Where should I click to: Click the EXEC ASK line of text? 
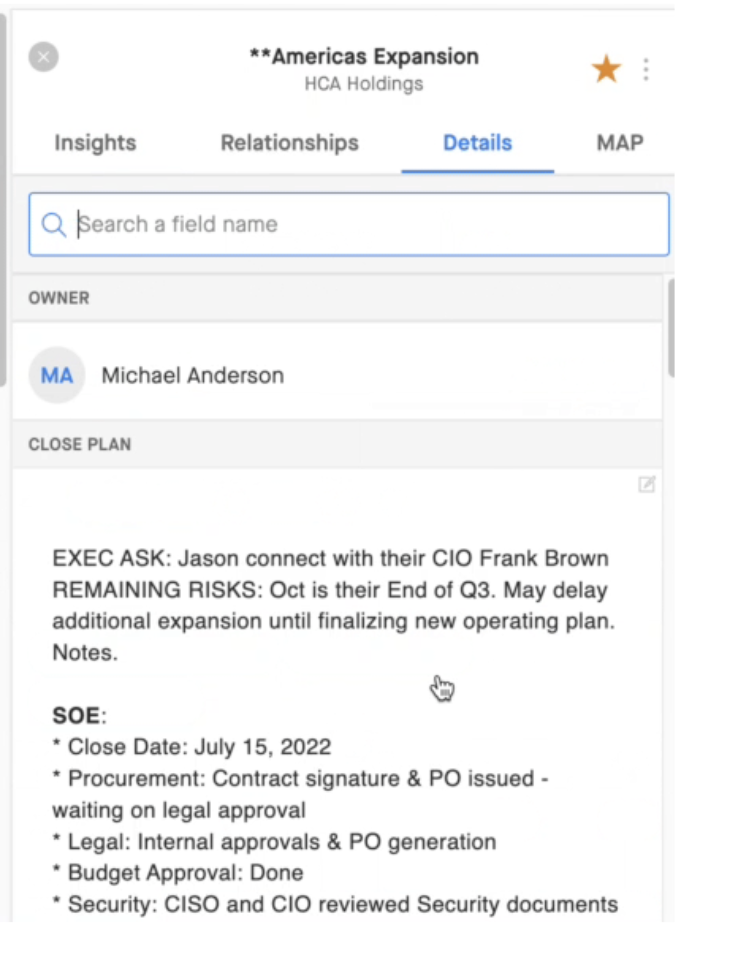(x=330, y=558)
